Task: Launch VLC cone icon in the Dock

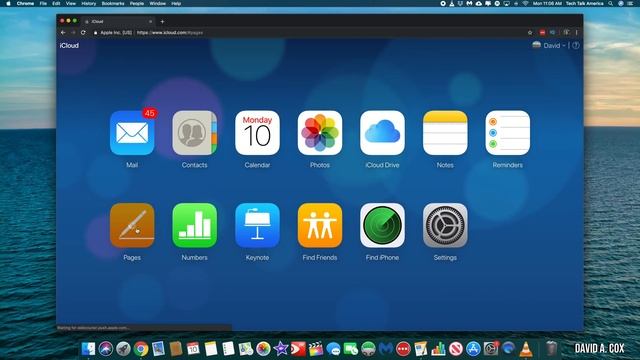Action: click(x=526, y=349)
